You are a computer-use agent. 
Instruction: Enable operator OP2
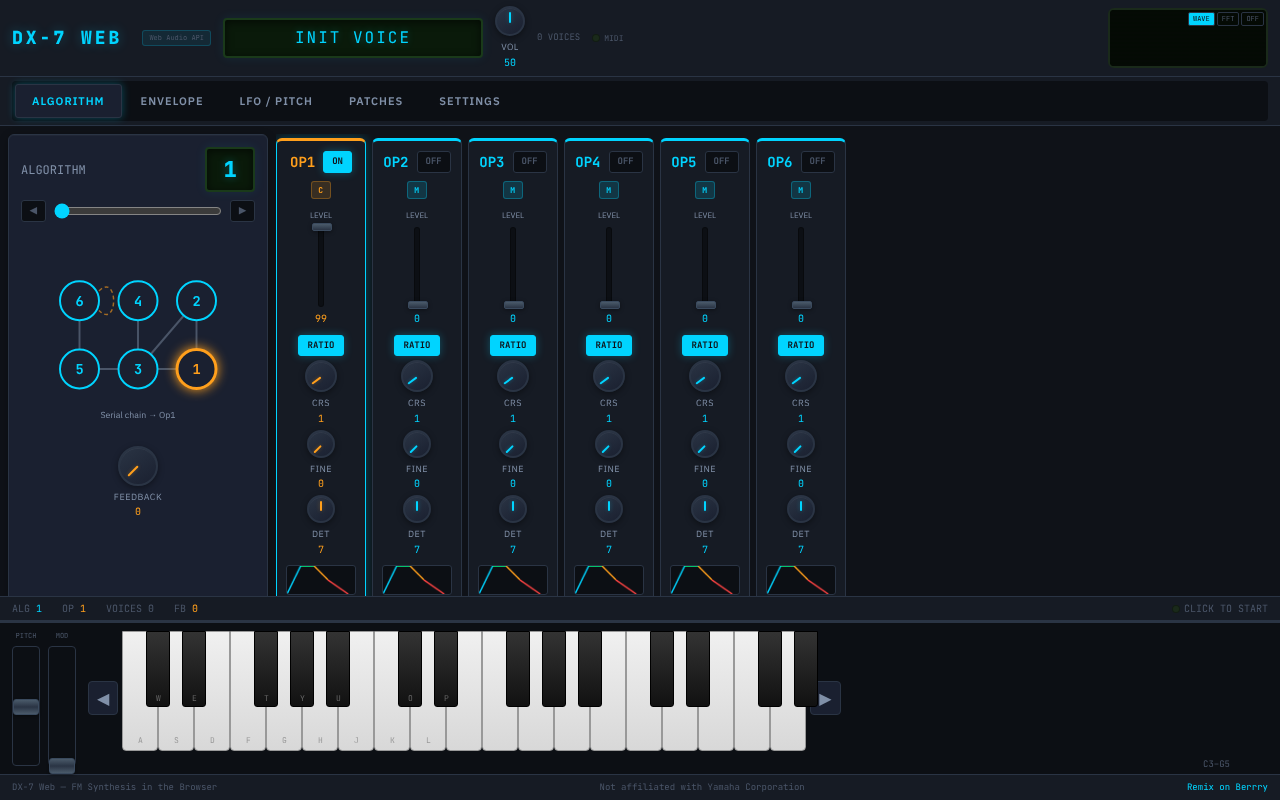pos(433,161)
